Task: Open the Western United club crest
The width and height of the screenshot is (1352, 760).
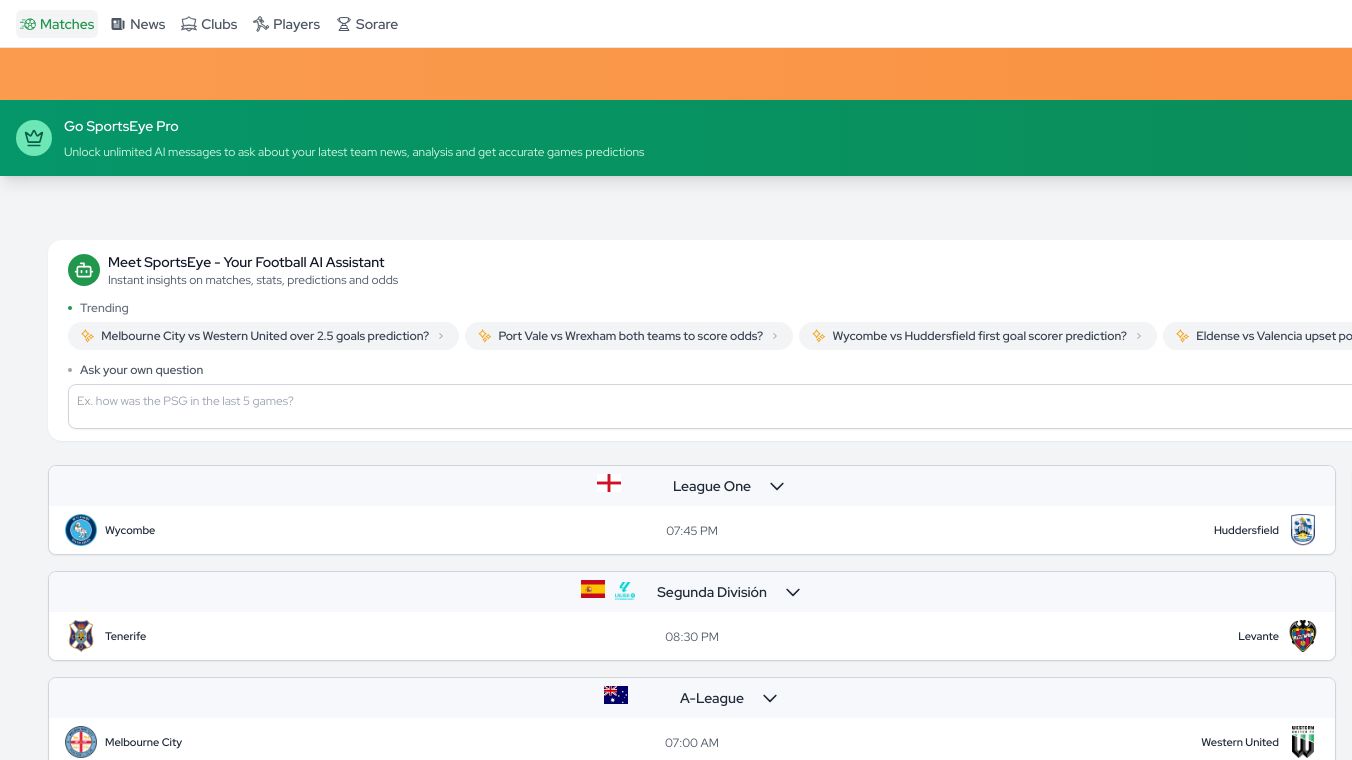Action: (x=1303, y=742)
